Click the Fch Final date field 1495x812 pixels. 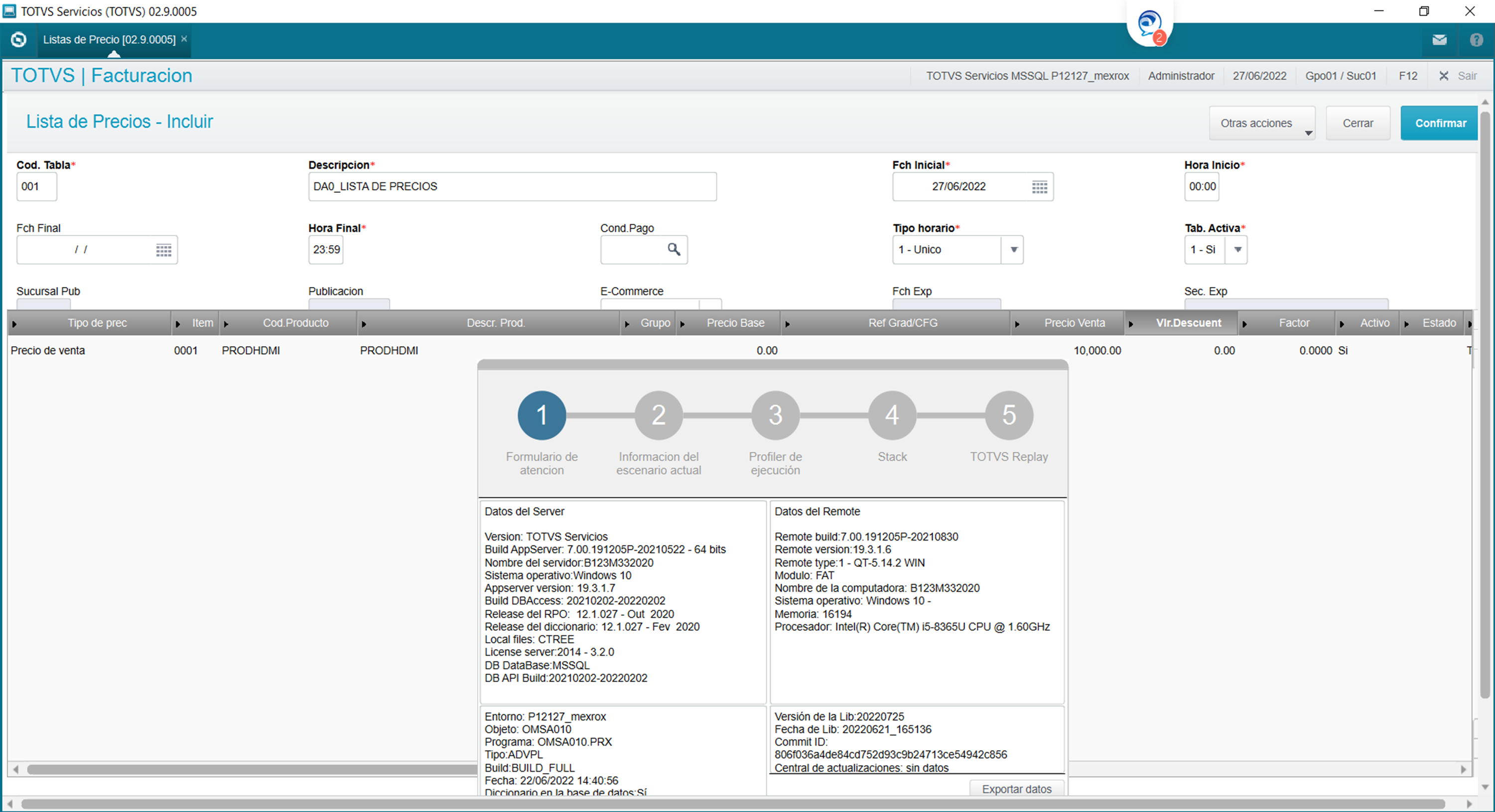click(x=97, y=250)
